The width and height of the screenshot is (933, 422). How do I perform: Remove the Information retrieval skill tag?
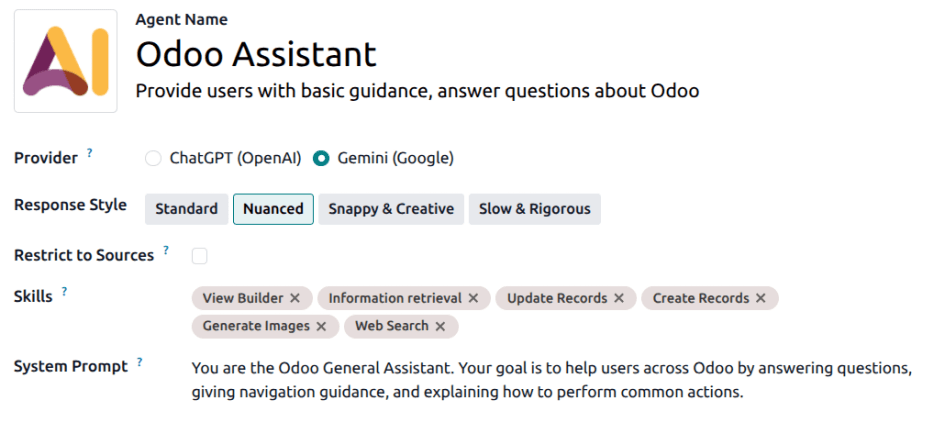473,298
